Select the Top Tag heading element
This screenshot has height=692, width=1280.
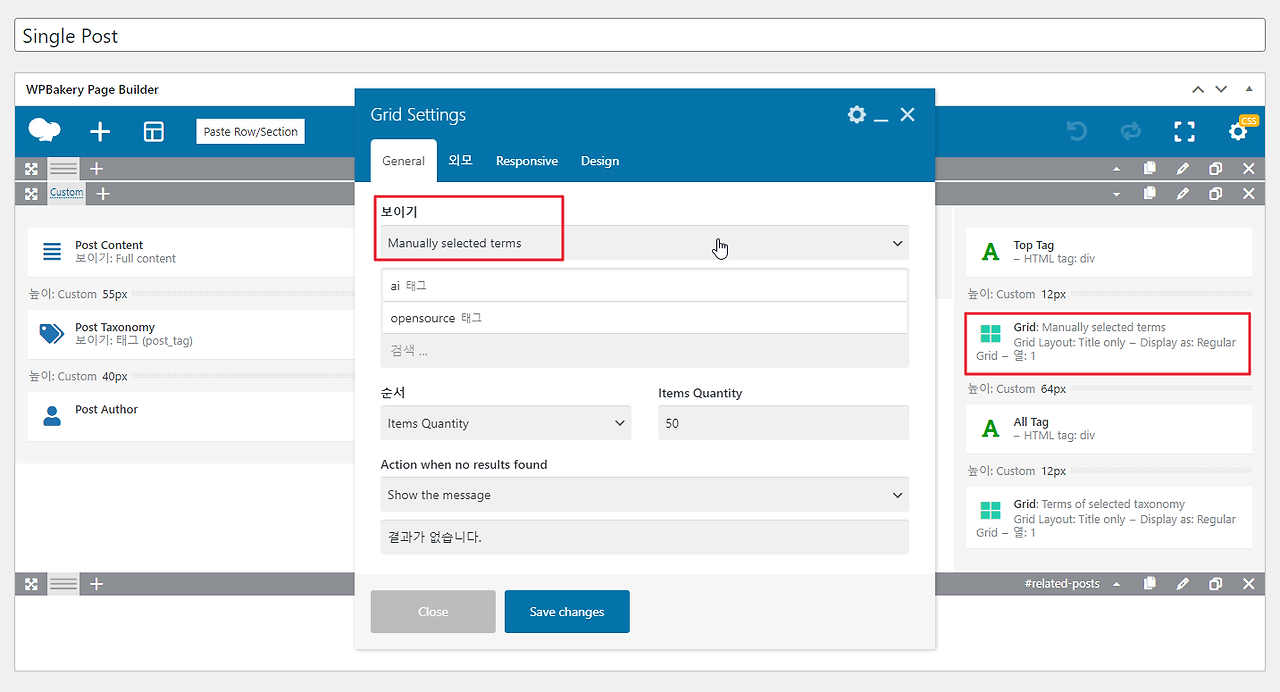coord(1109,252)
